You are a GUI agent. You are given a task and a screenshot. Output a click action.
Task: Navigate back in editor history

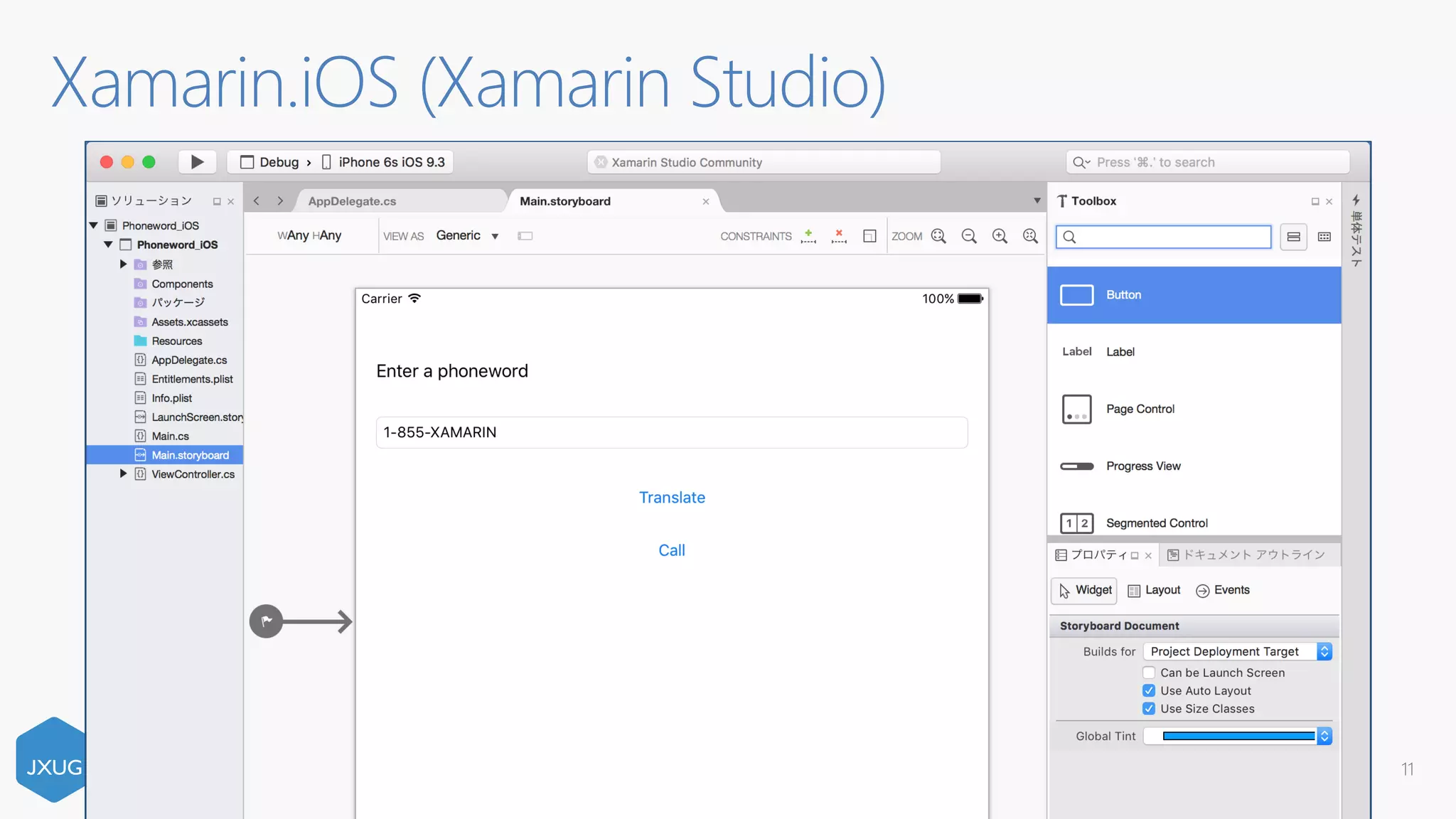click(x=257, y=201)
